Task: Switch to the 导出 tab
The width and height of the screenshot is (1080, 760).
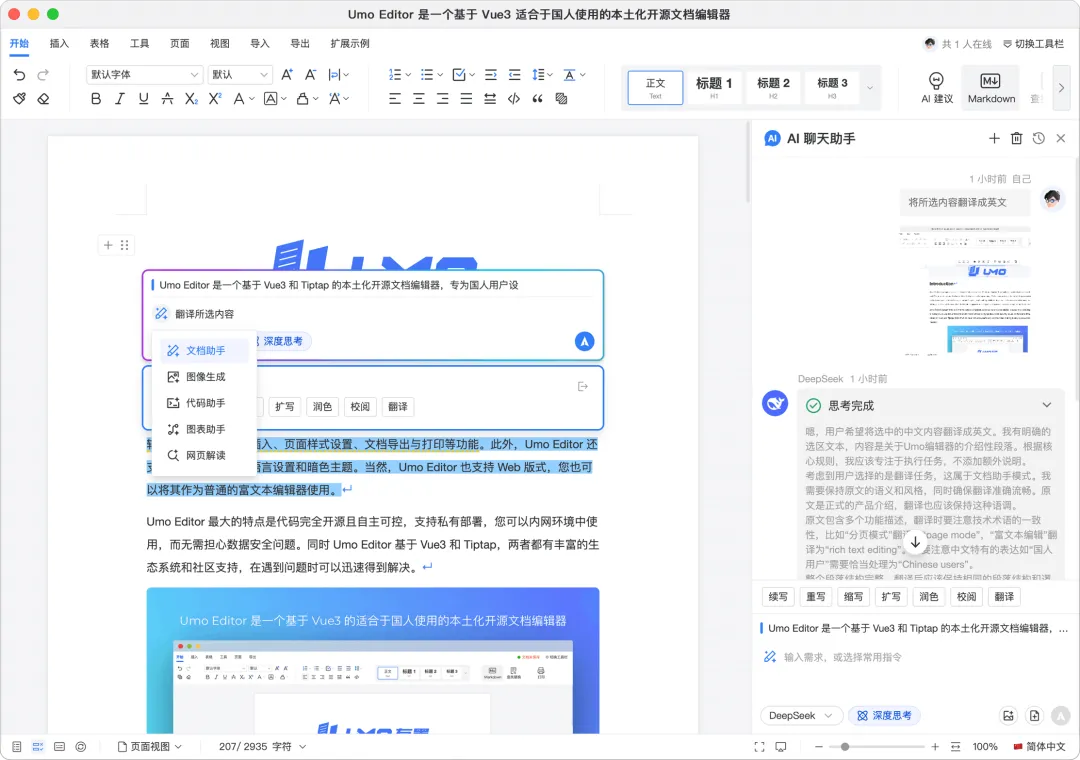Action: pos(300,43)
